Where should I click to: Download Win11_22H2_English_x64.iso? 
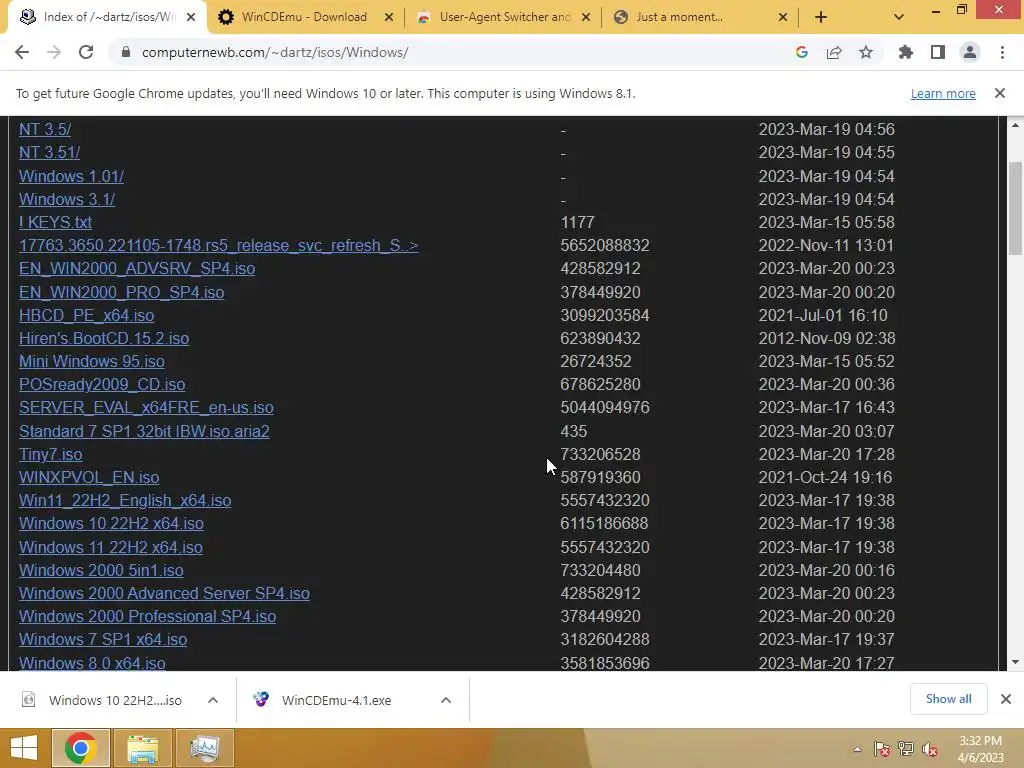pos(125,500)
